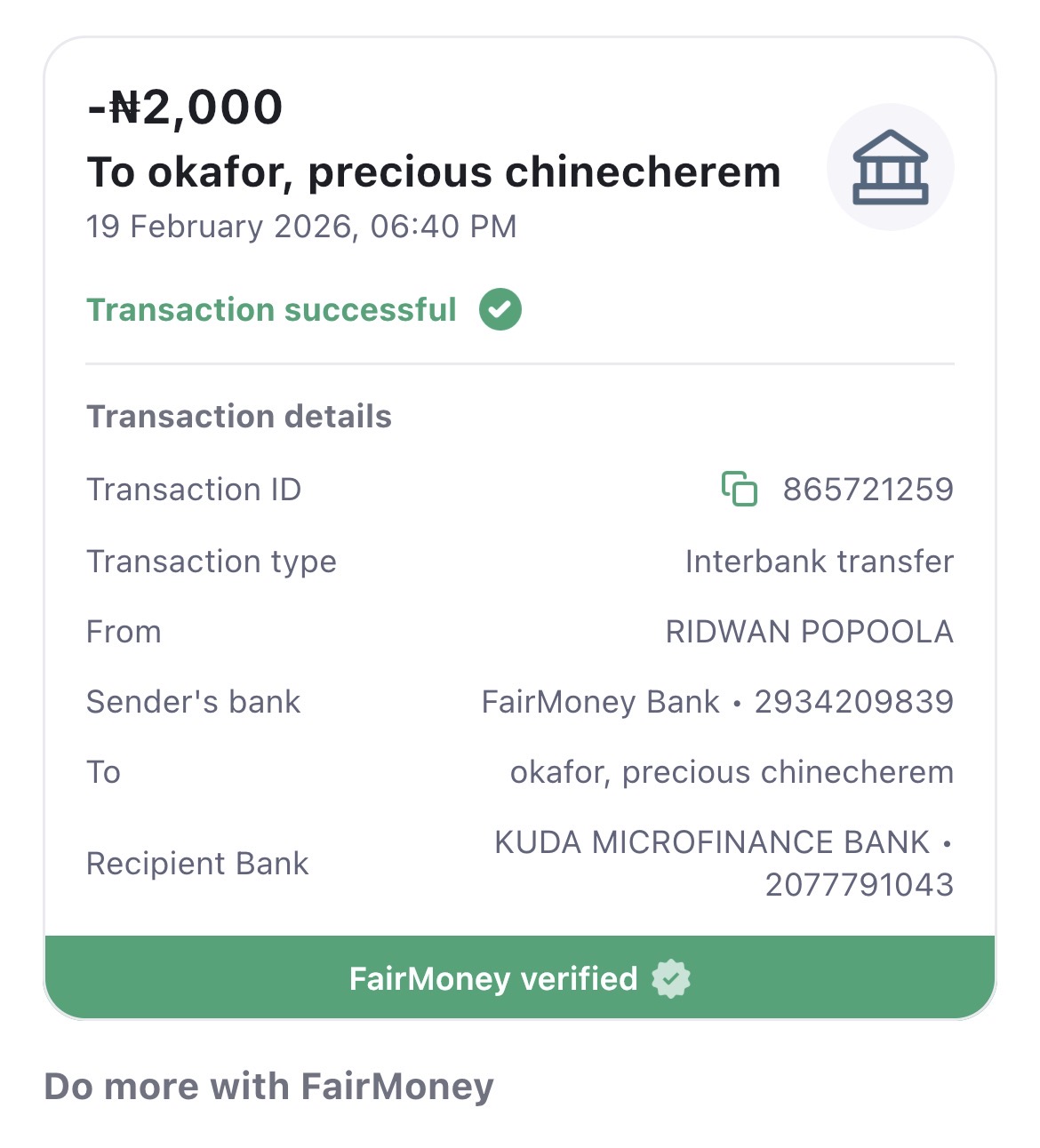
Task: Tap the FairMoney verified text
Action: (x=493, y=978)
